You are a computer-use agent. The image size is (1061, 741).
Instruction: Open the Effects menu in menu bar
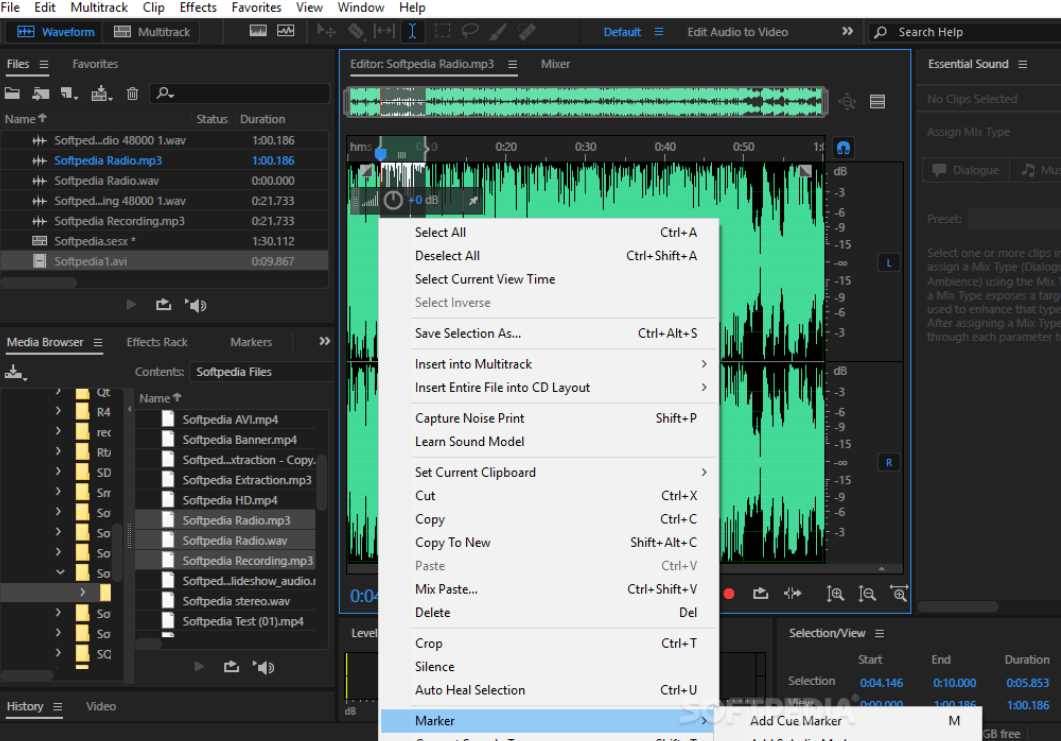click(198, 7)
